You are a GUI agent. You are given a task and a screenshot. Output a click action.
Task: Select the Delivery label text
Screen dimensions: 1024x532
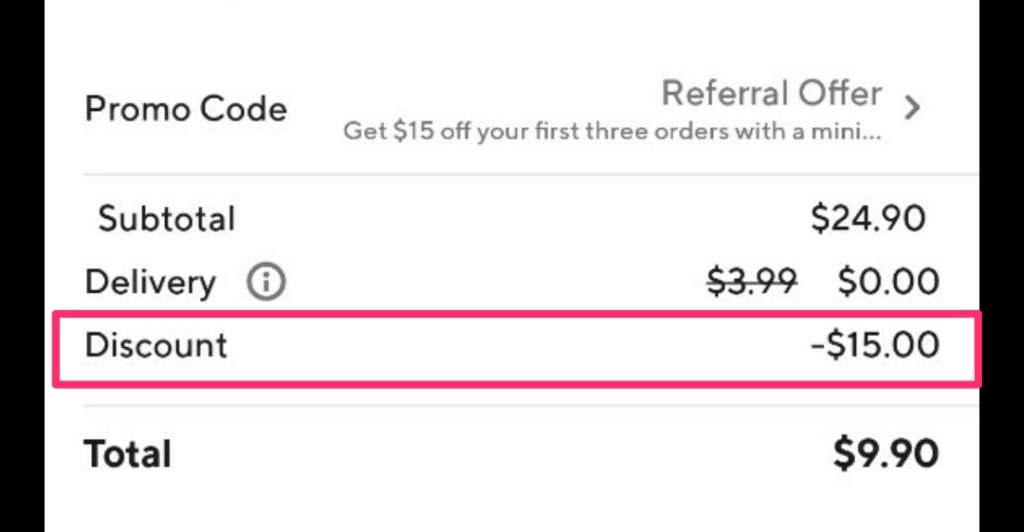pos(150,283)
